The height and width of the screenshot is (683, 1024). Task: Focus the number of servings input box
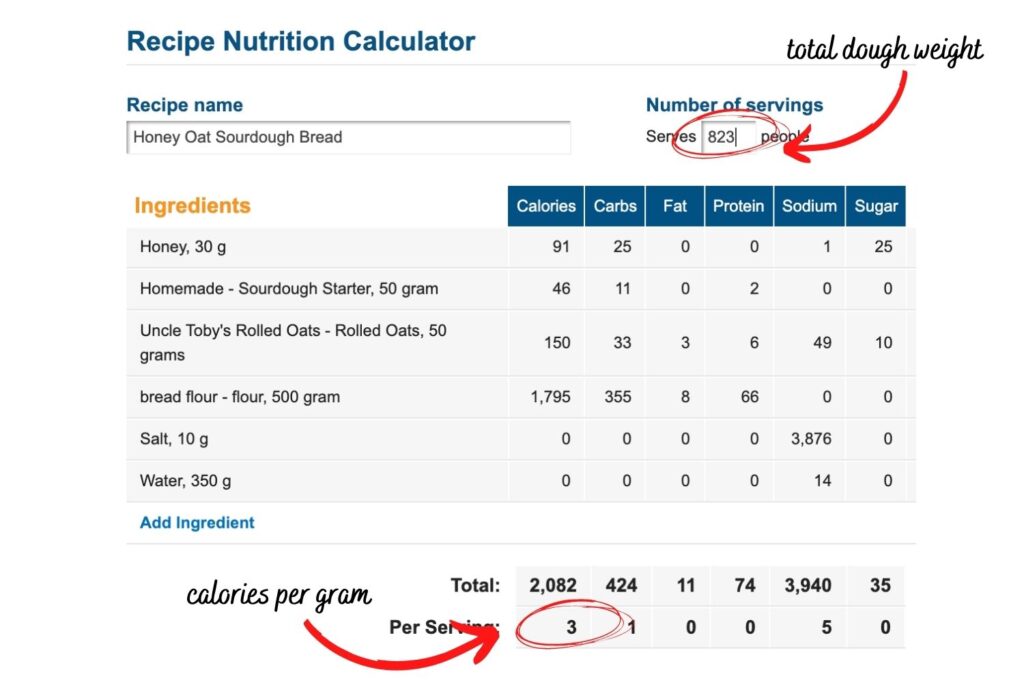[x=726, y=137]
